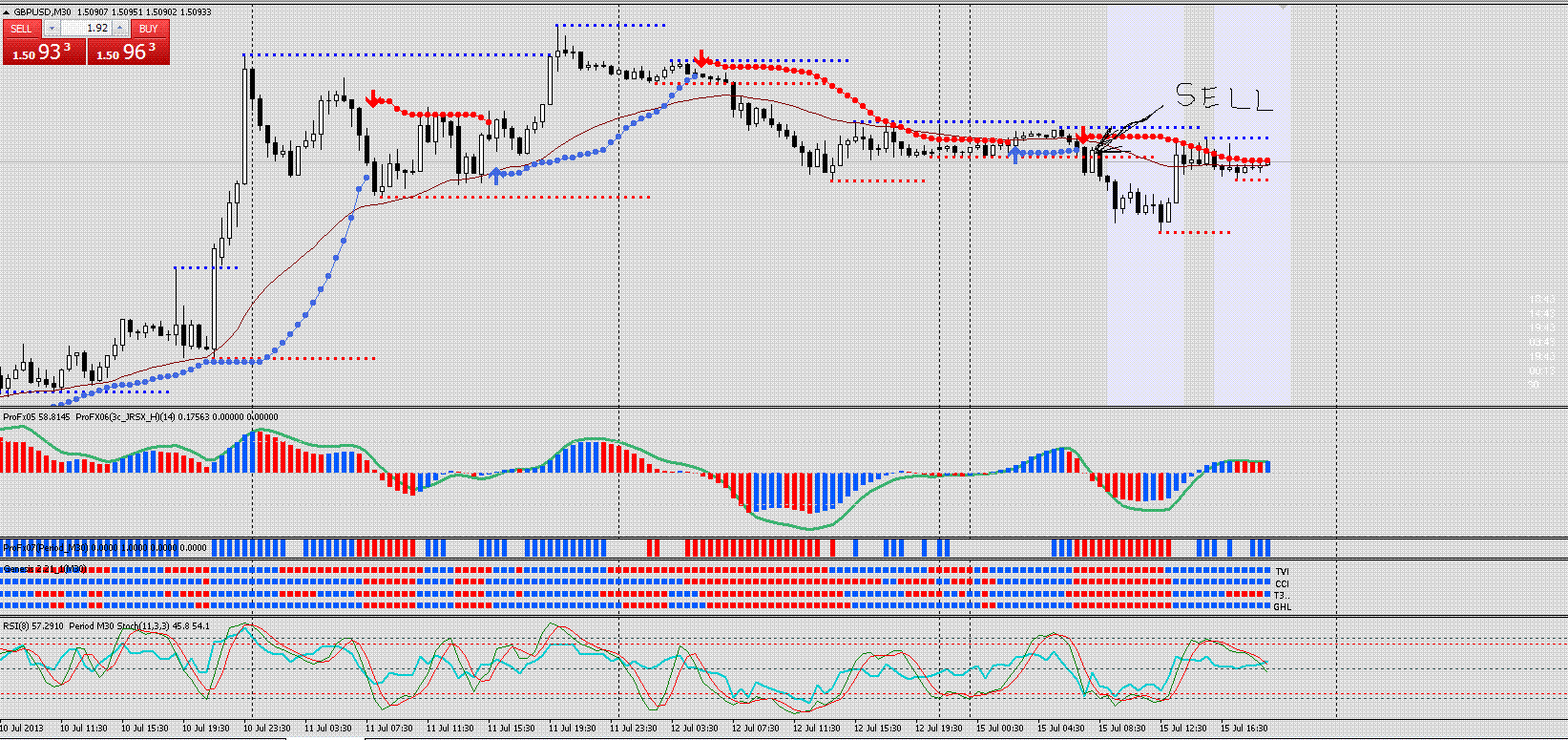1568x740 pixels.
Task: Click the 1.50 96 buy price tile
Action: coord(129,53)
